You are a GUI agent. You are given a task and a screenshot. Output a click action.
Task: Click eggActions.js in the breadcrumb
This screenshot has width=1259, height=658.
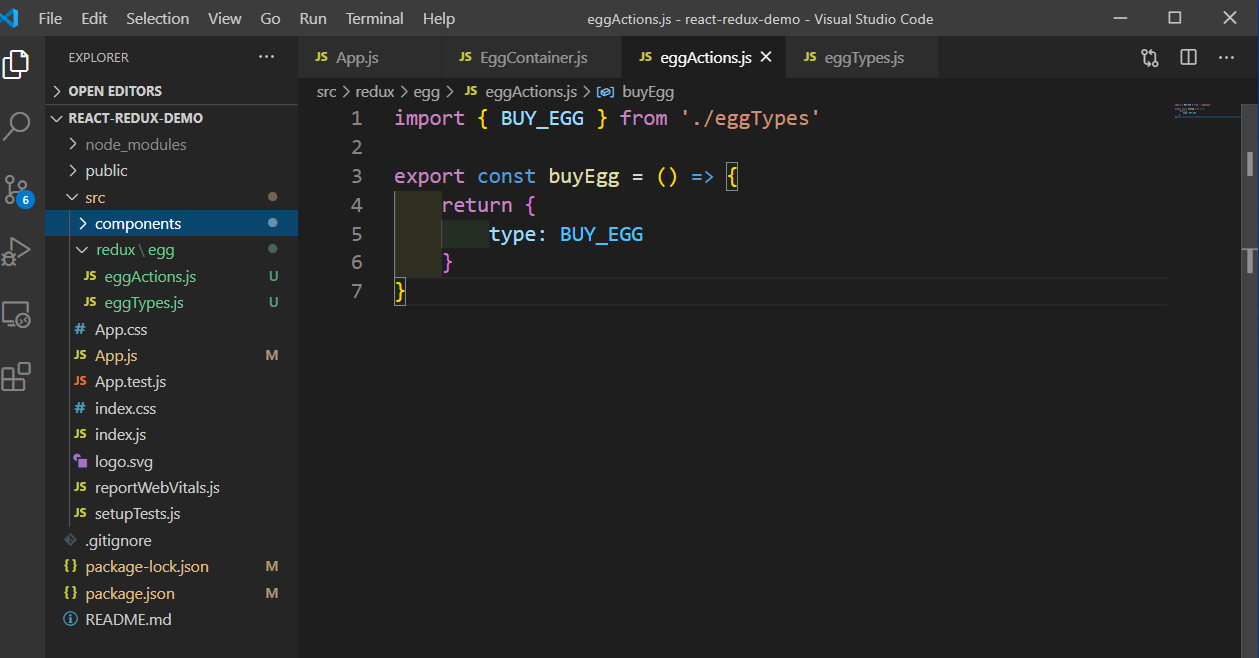click(531, 91)
